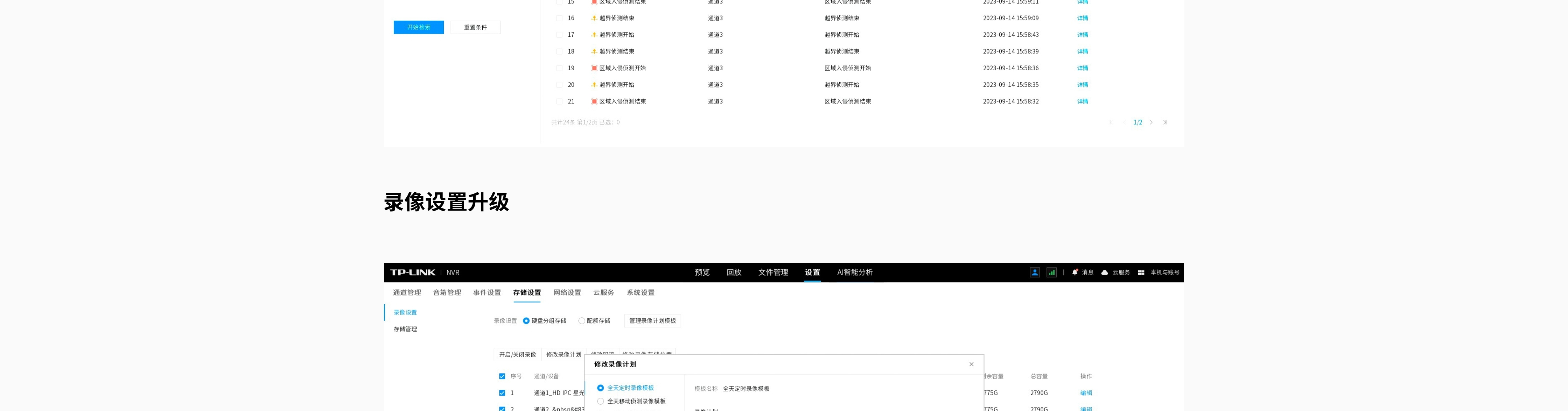Tick the checkbox for event row 18
The height and width of the screenshot is (411, 1568).
point(559,52)
